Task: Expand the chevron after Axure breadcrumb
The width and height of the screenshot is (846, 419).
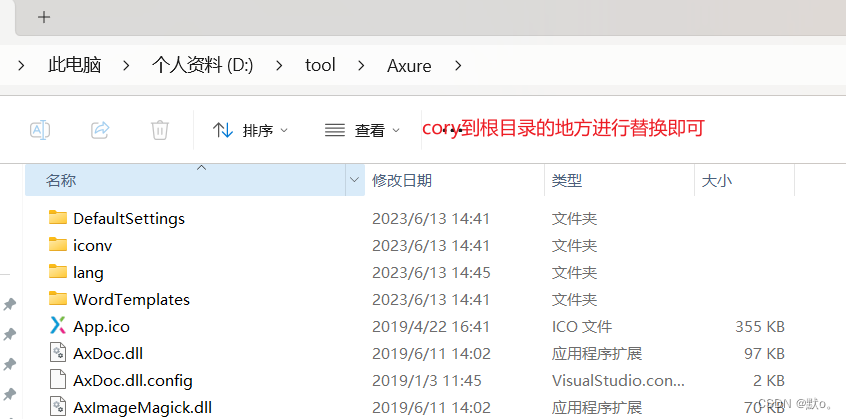Action: (x=458, y=65)
